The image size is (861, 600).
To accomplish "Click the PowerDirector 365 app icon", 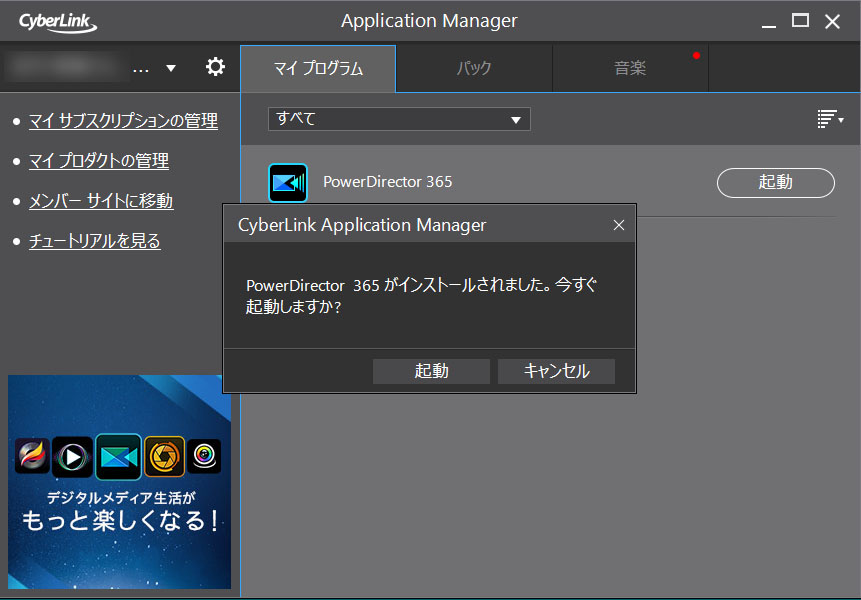I will 288,183.
